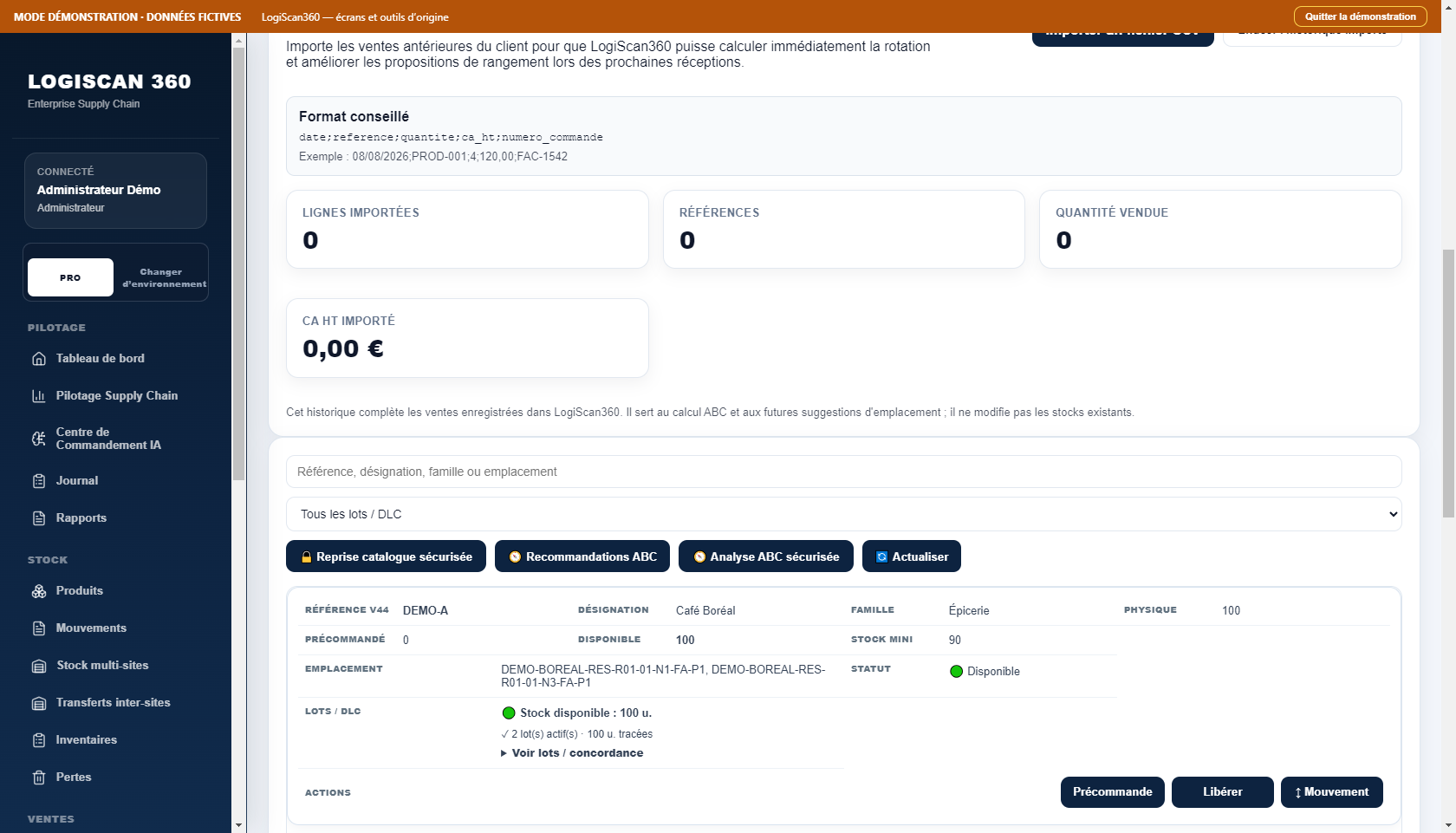Open Pilotage Supply Chain menu item
1456x833 pixels.
click(115, 396)
